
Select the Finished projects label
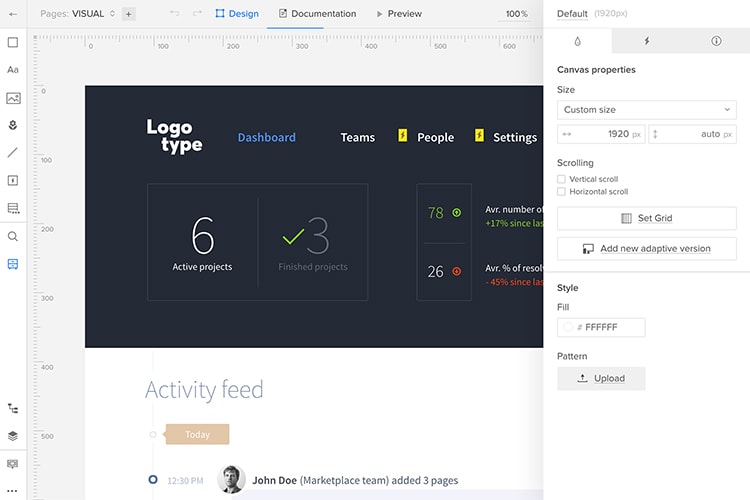point(313,267)
